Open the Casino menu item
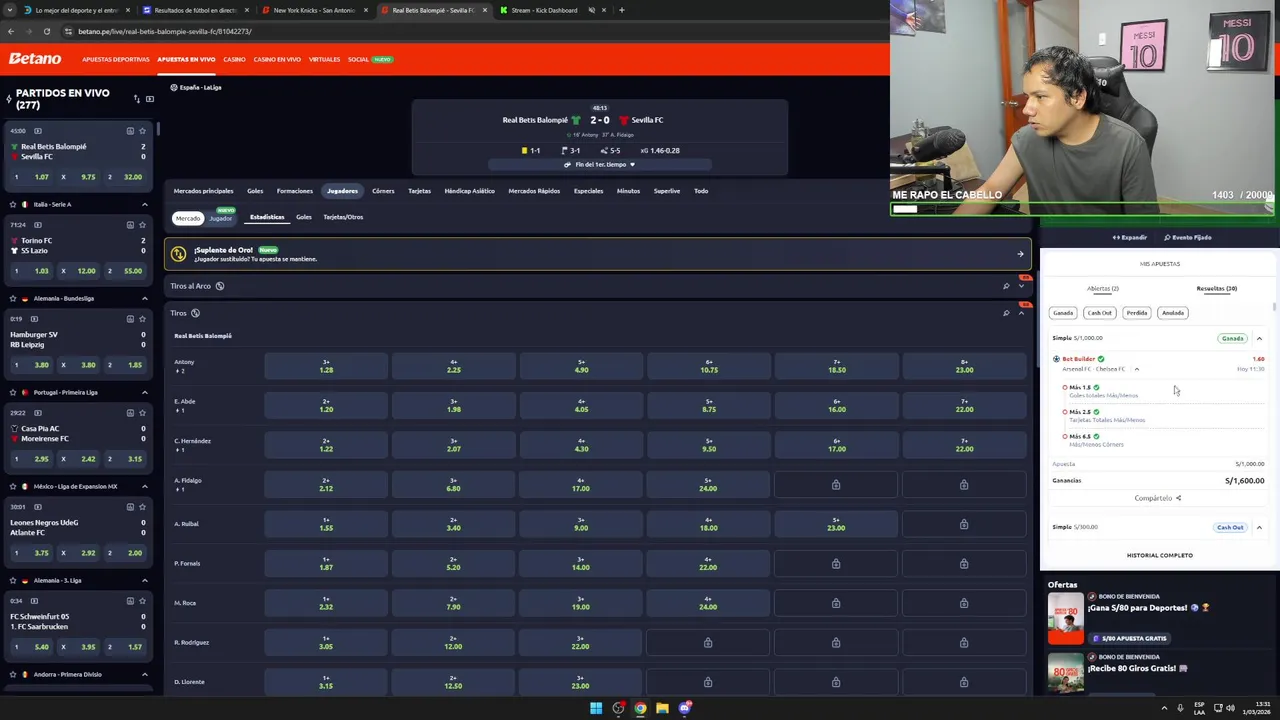Image resolution: width=1280 pixels, height=720 pixels. [x=234, y=59]
